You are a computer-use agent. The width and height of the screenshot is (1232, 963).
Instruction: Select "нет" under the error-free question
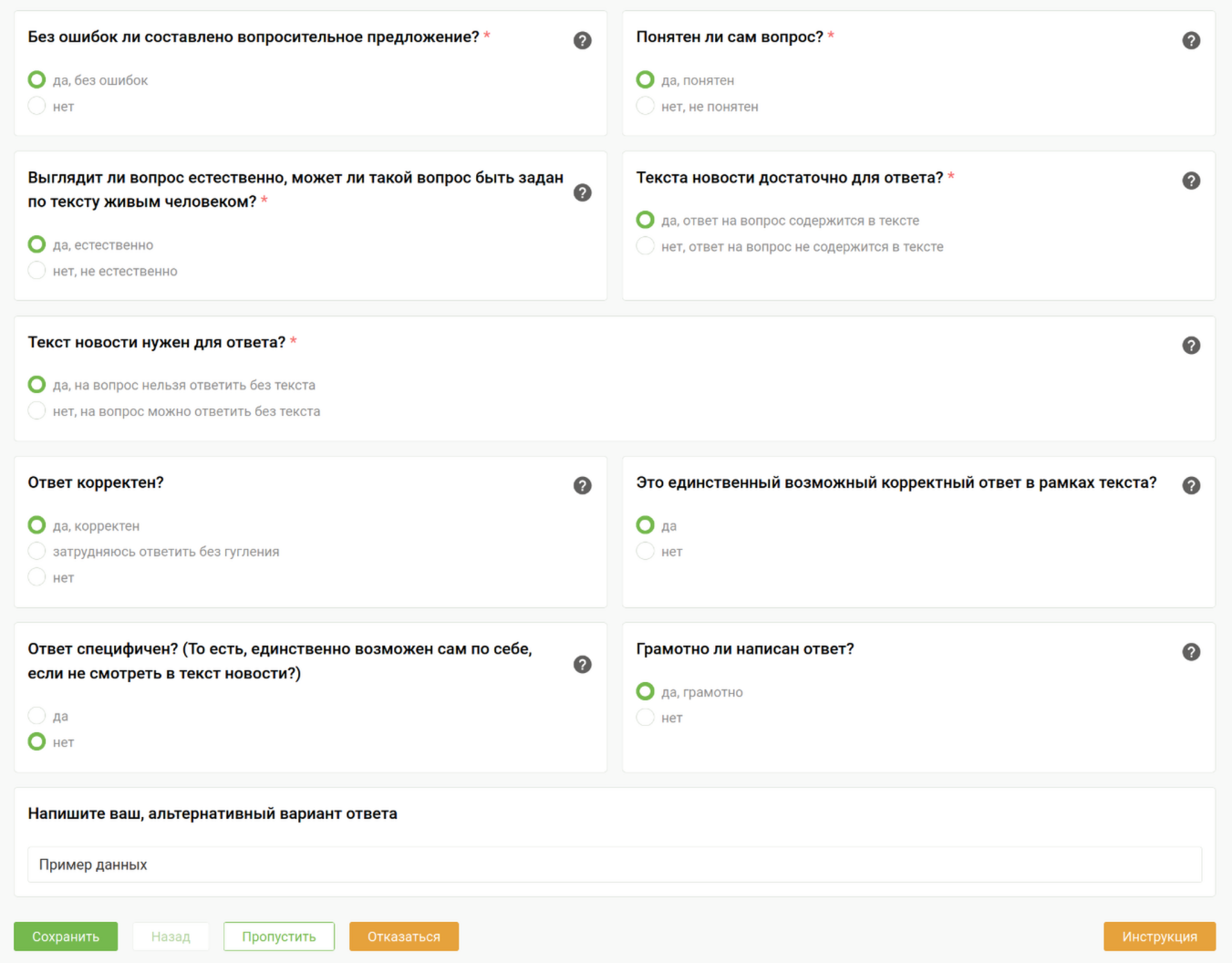pyautogui.click(x=37, y=106)
